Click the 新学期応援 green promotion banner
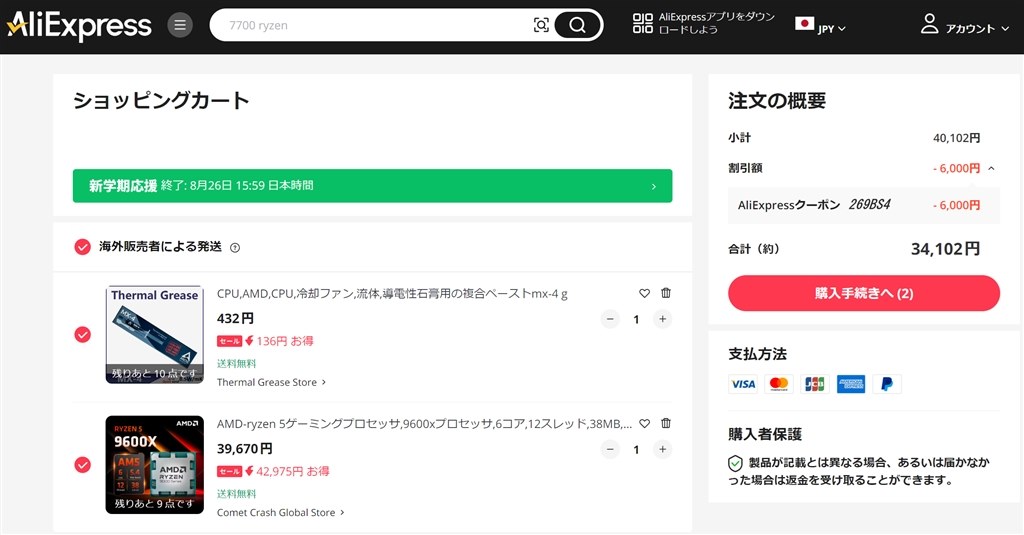 [x=372, y=186]
